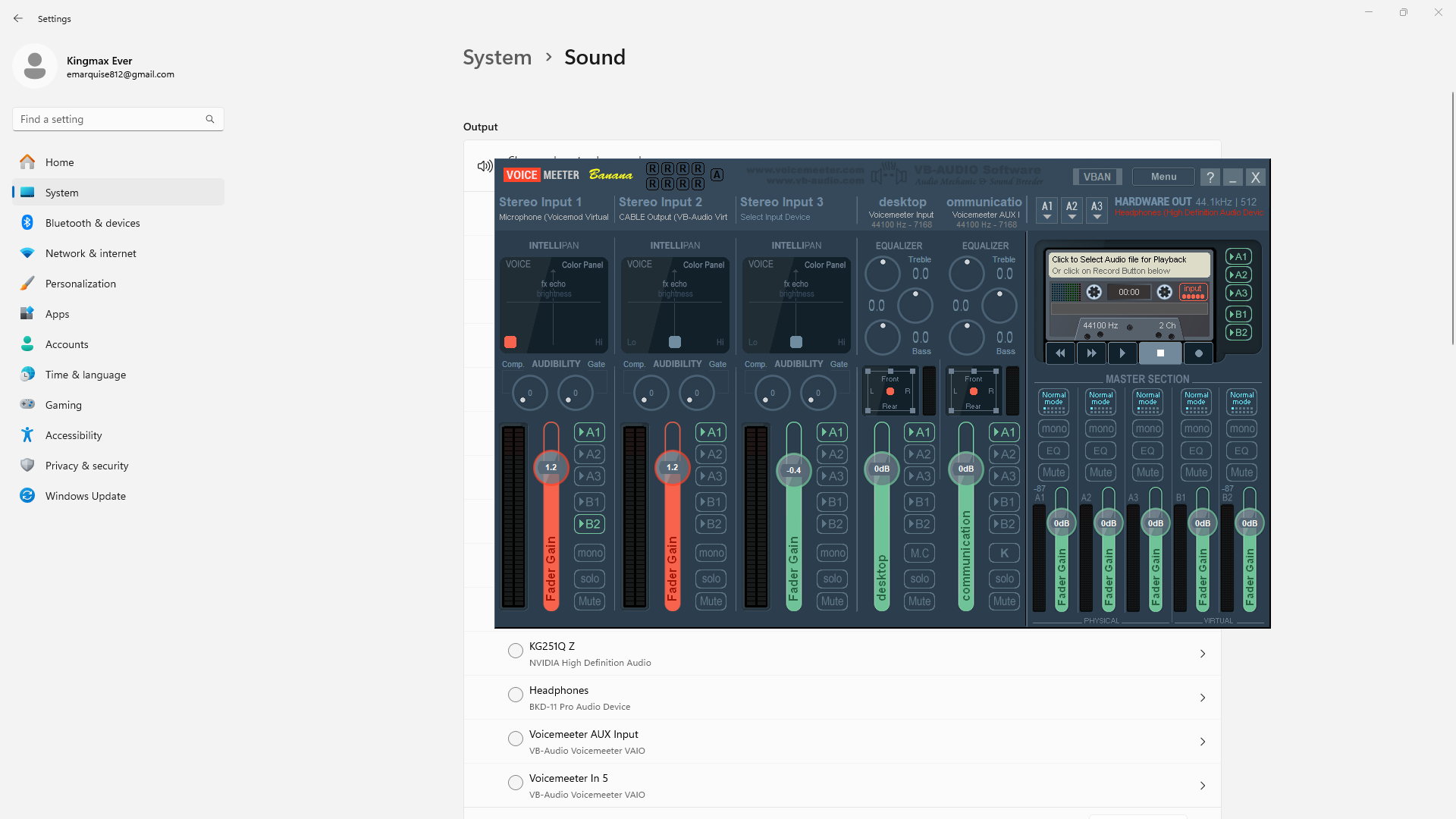1456x819 pixels.
Task: Open the A1 hardware output dropdown
Action: (1047, 209)
